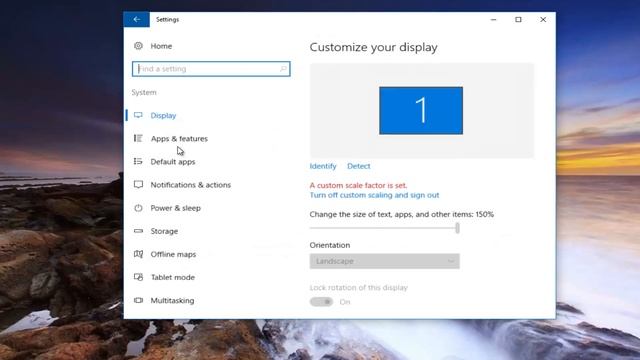This screenshot has width=640, height=360.
Task: Open Apps & features settings
Action: (179, 139)
